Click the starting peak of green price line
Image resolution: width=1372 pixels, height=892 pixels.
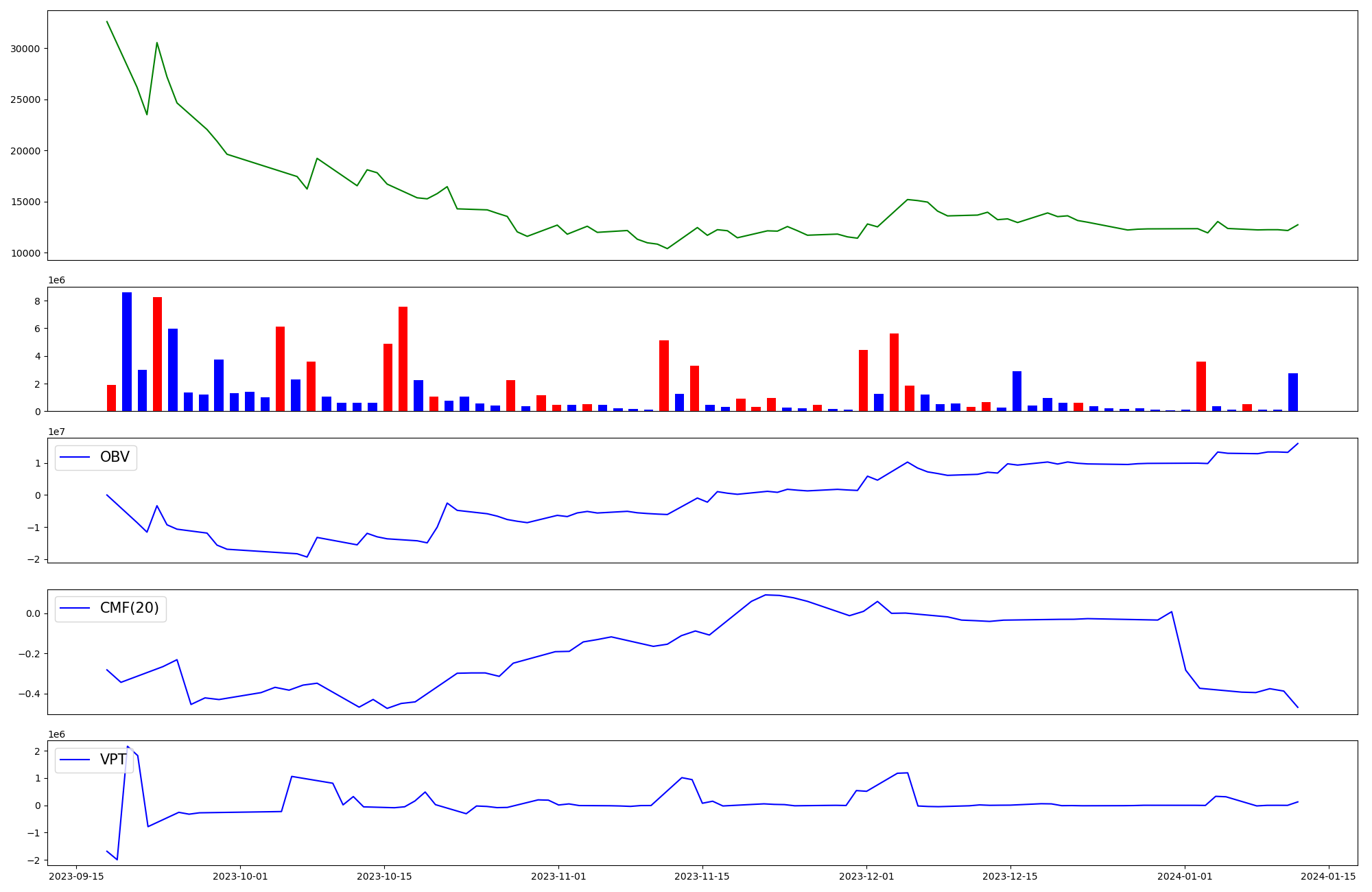click(x=107, y=22)
